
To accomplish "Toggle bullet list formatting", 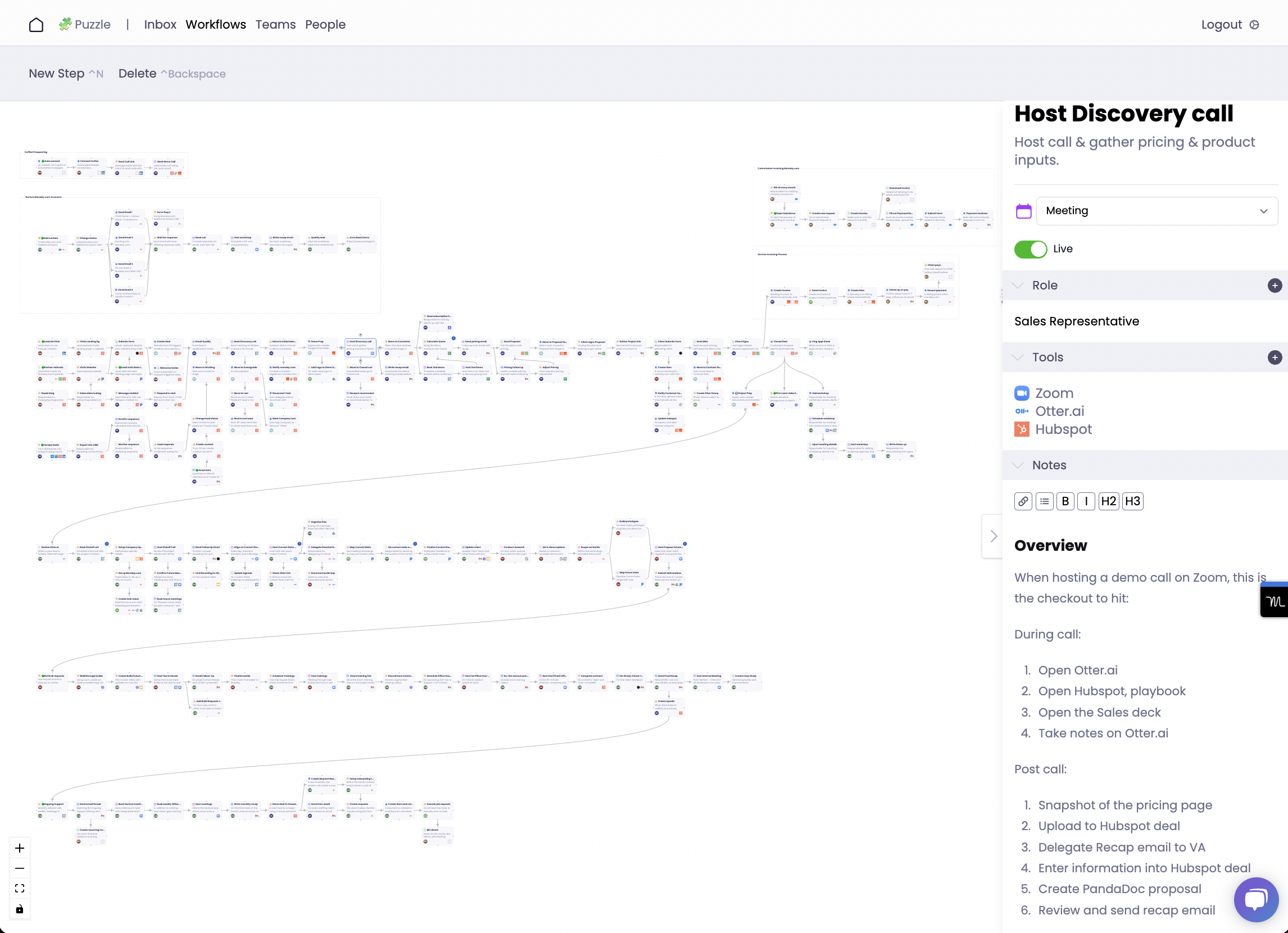I will click(1044, 501).
